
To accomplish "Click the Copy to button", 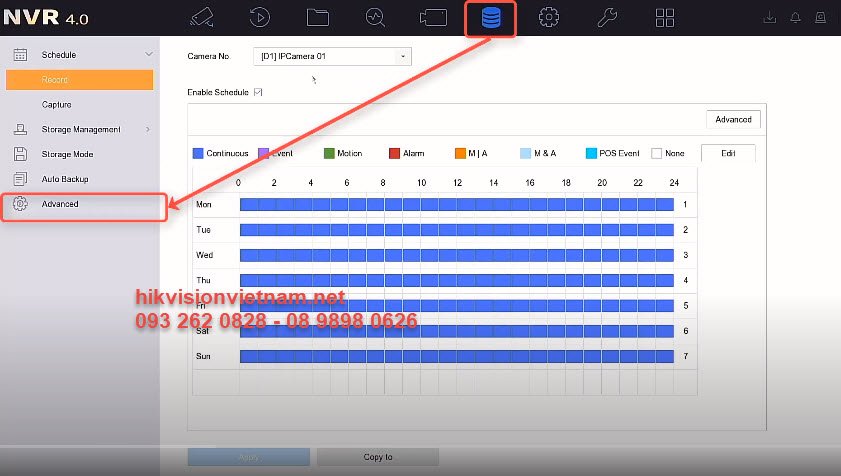I will [x=378, y=457].
